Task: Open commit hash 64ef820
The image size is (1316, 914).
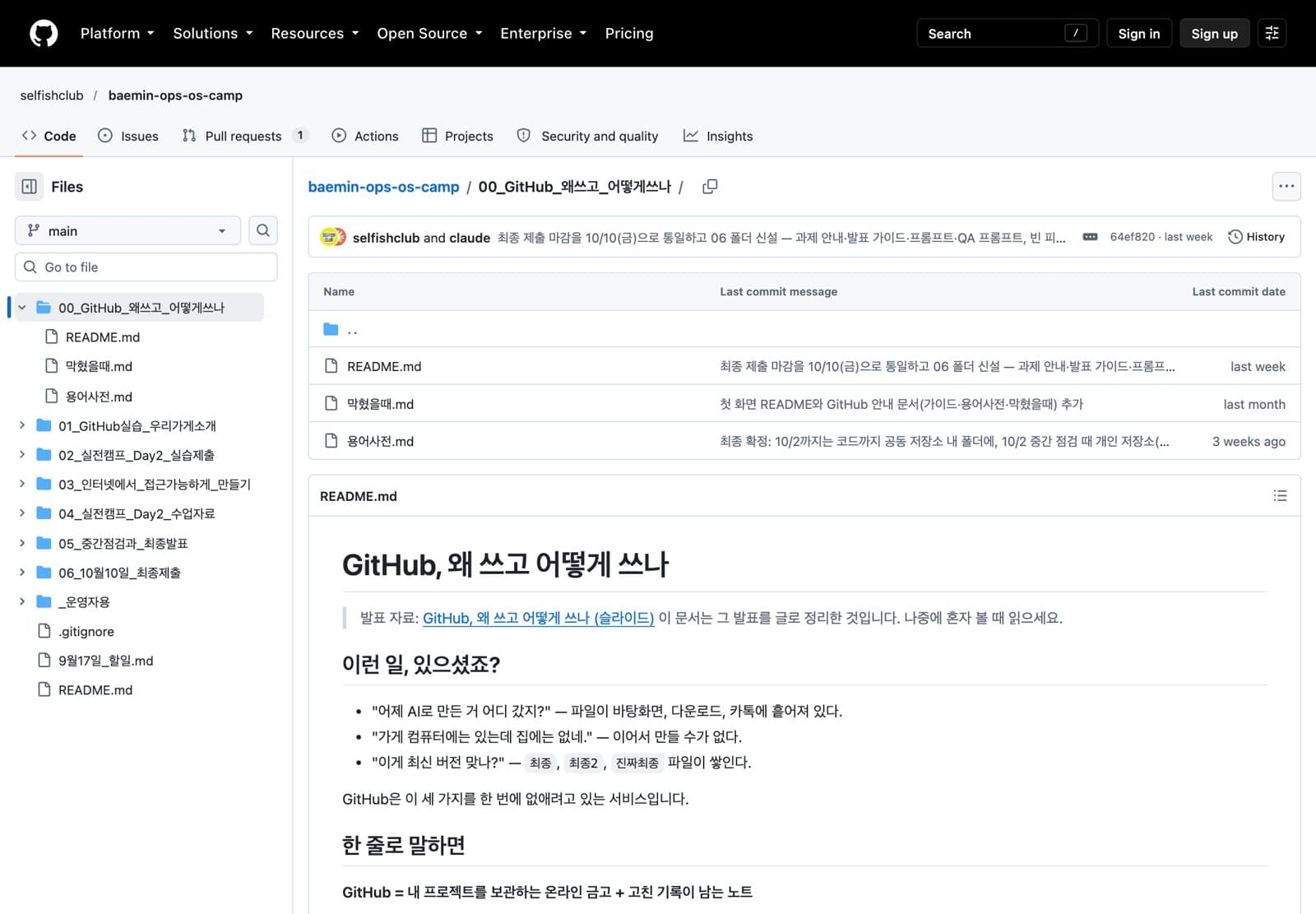Action: tap(1132, 237)
